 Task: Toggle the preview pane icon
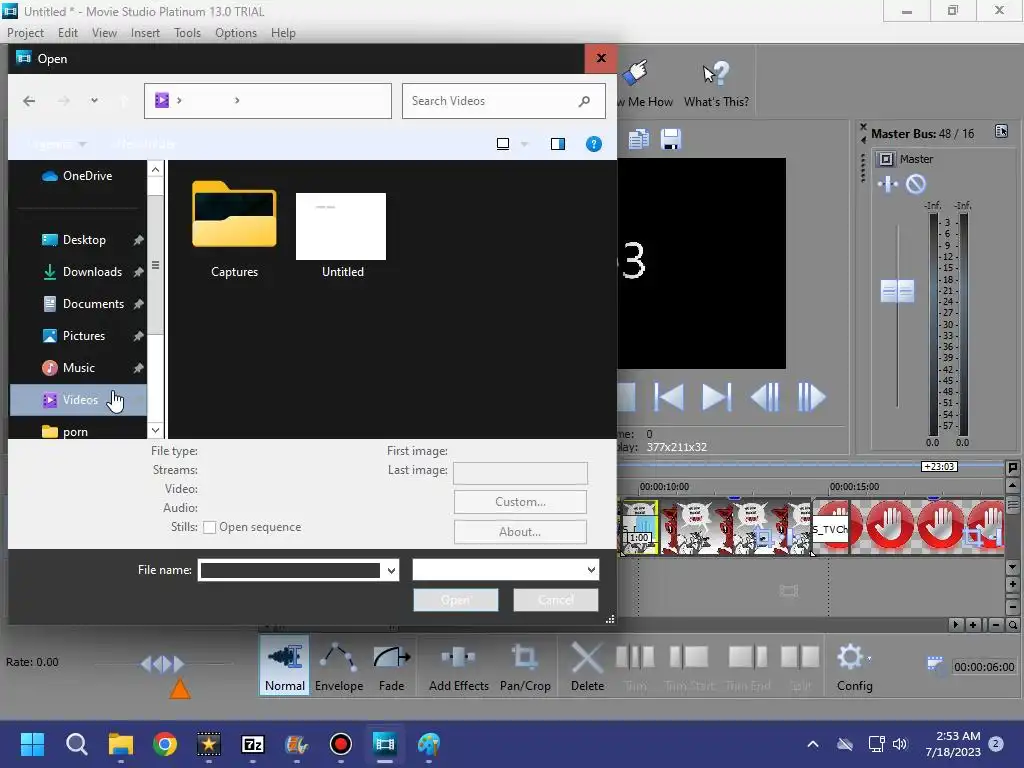coord(558,144)
